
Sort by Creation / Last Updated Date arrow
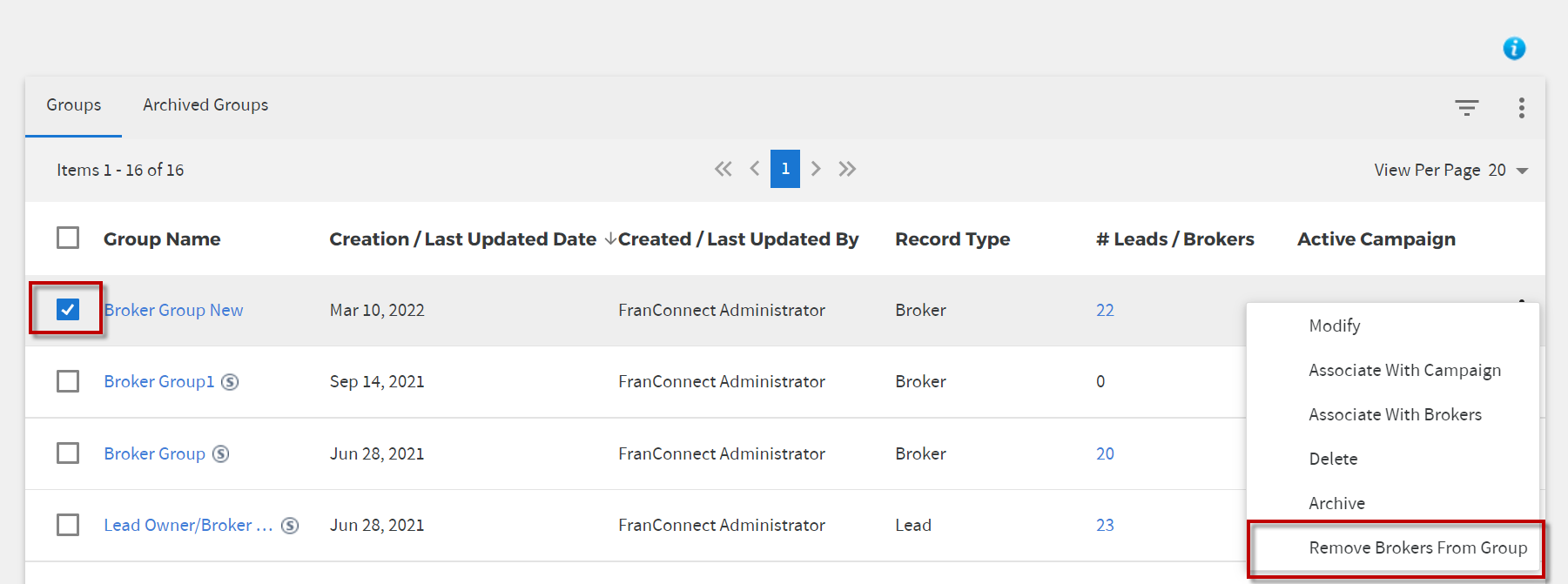610,238
